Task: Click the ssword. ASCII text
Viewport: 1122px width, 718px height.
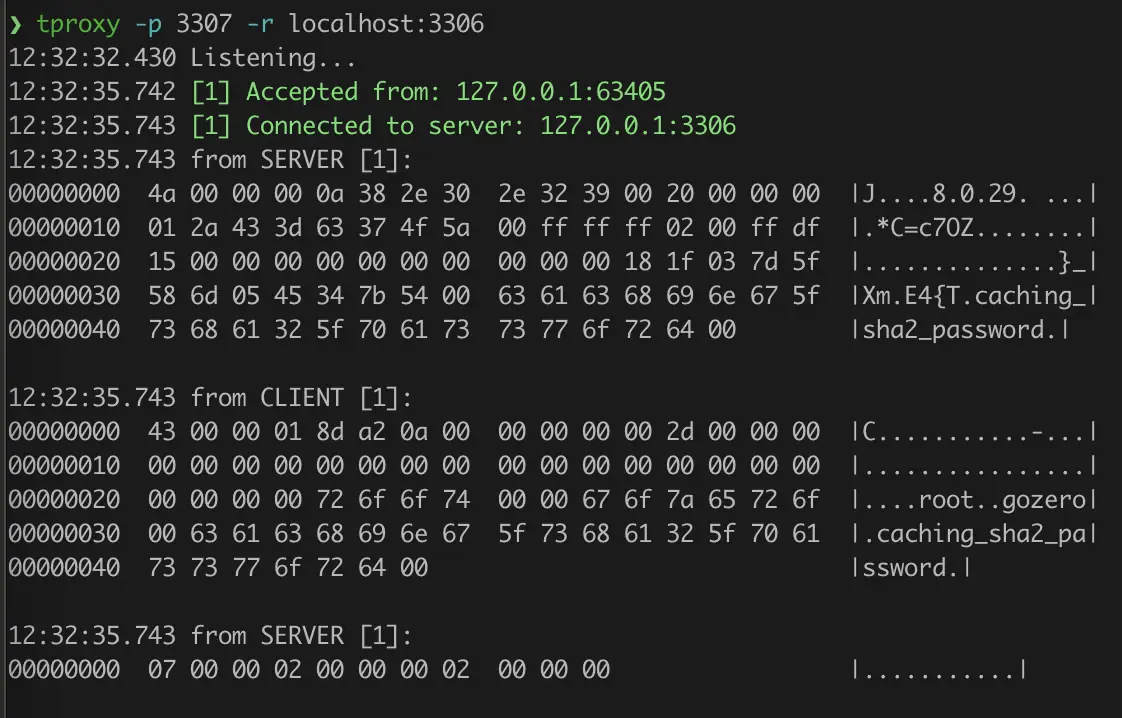Action: pyautogui.click(x=912, y=568)
